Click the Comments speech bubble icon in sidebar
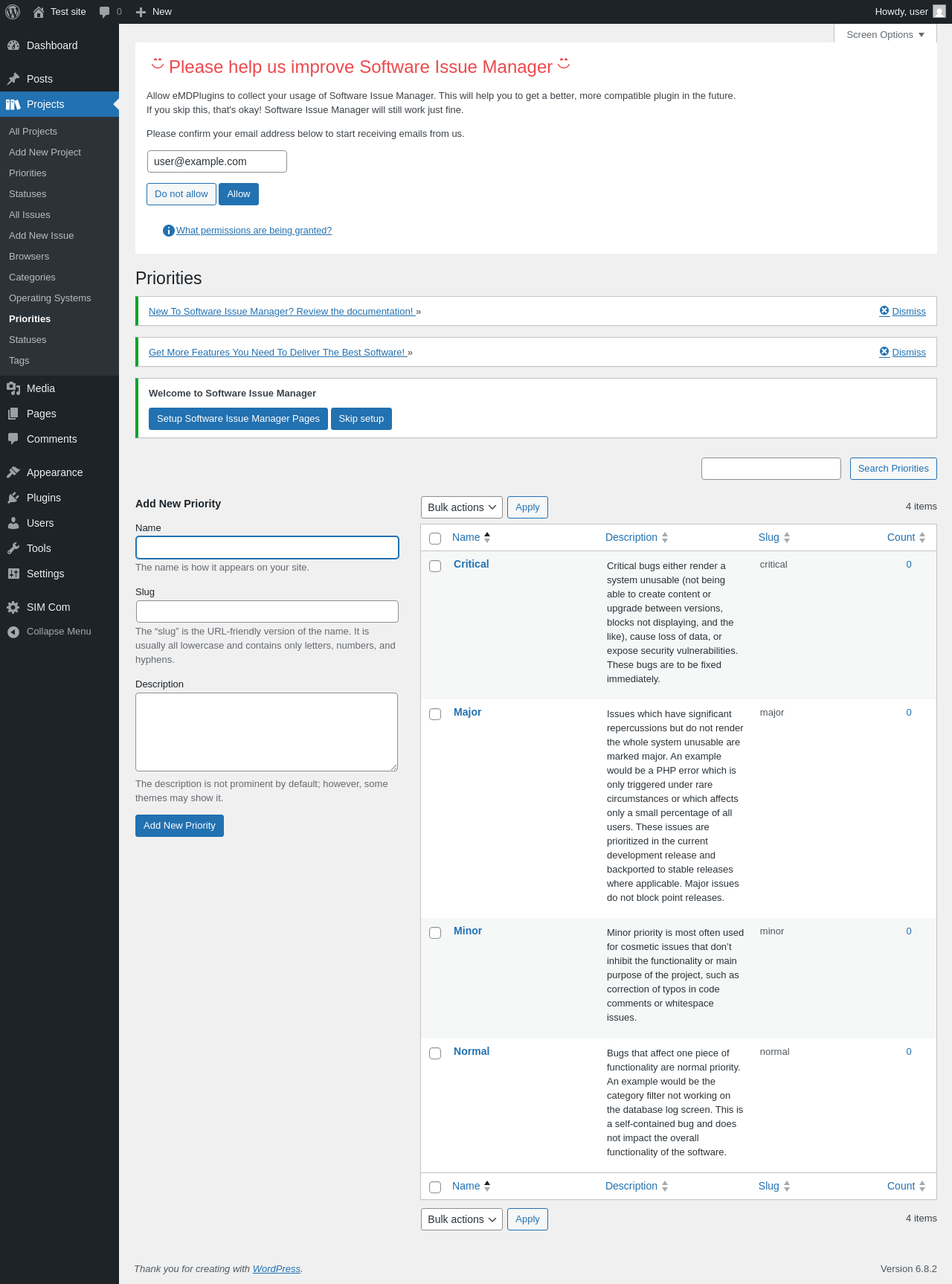Viewport: 952px width, 1284px height. pos(13,439)
